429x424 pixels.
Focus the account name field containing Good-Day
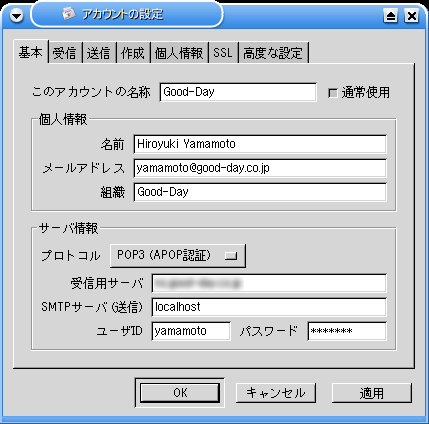[x=238, y=92]
